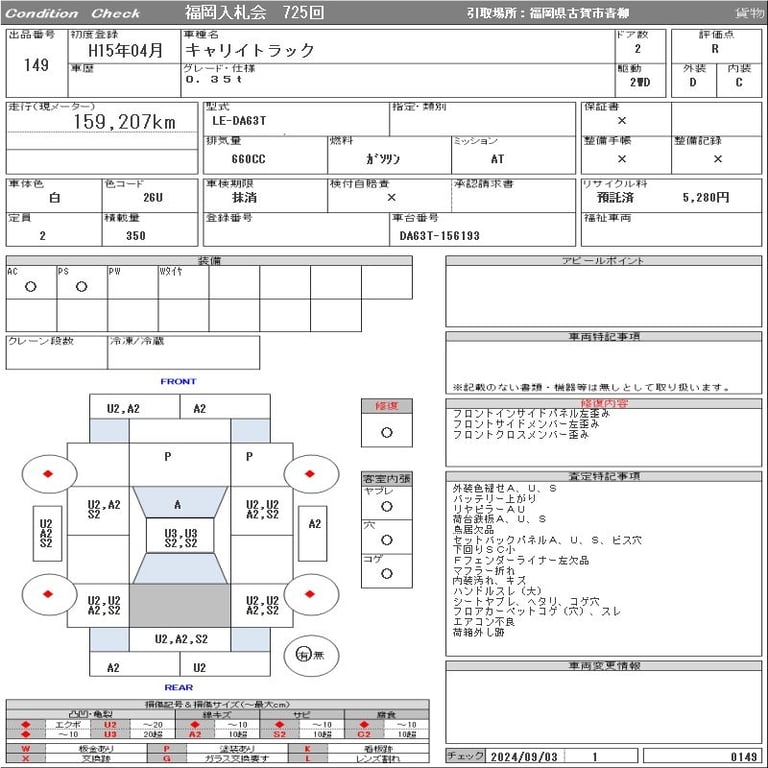
Task: Click the circle under コゲ
Action: [x=386, y=573]
